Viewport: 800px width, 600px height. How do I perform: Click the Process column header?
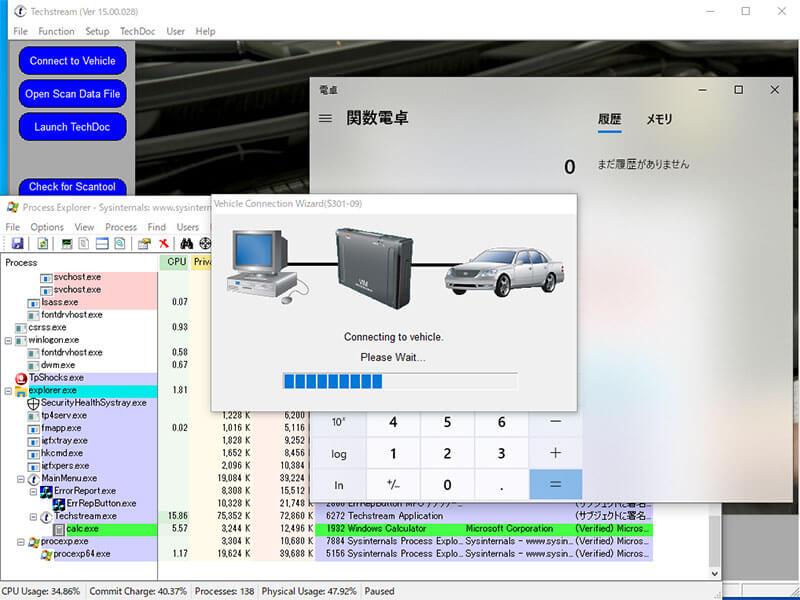79,262
